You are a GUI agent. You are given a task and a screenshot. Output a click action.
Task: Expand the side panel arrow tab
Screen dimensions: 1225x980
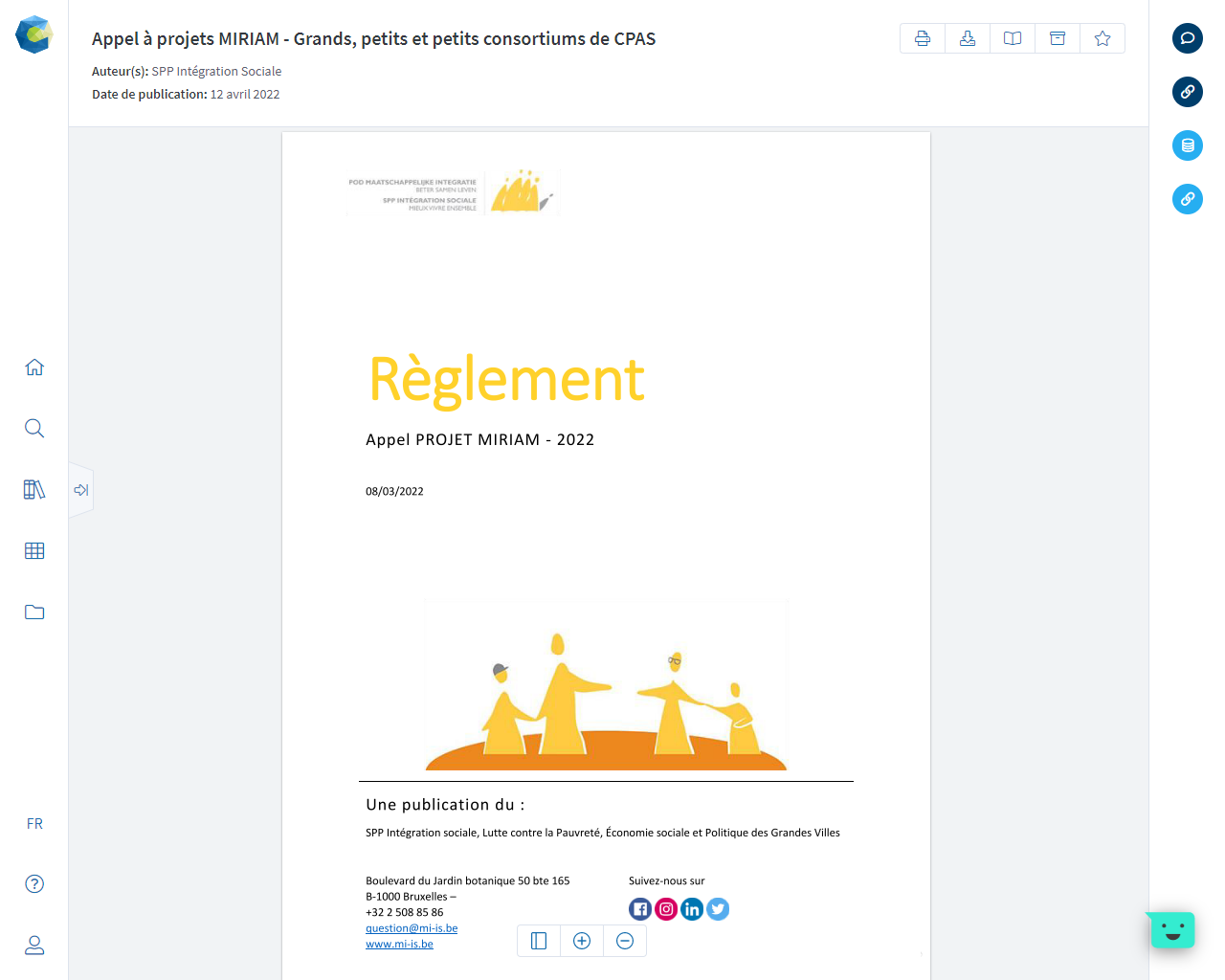pos(81,490)
